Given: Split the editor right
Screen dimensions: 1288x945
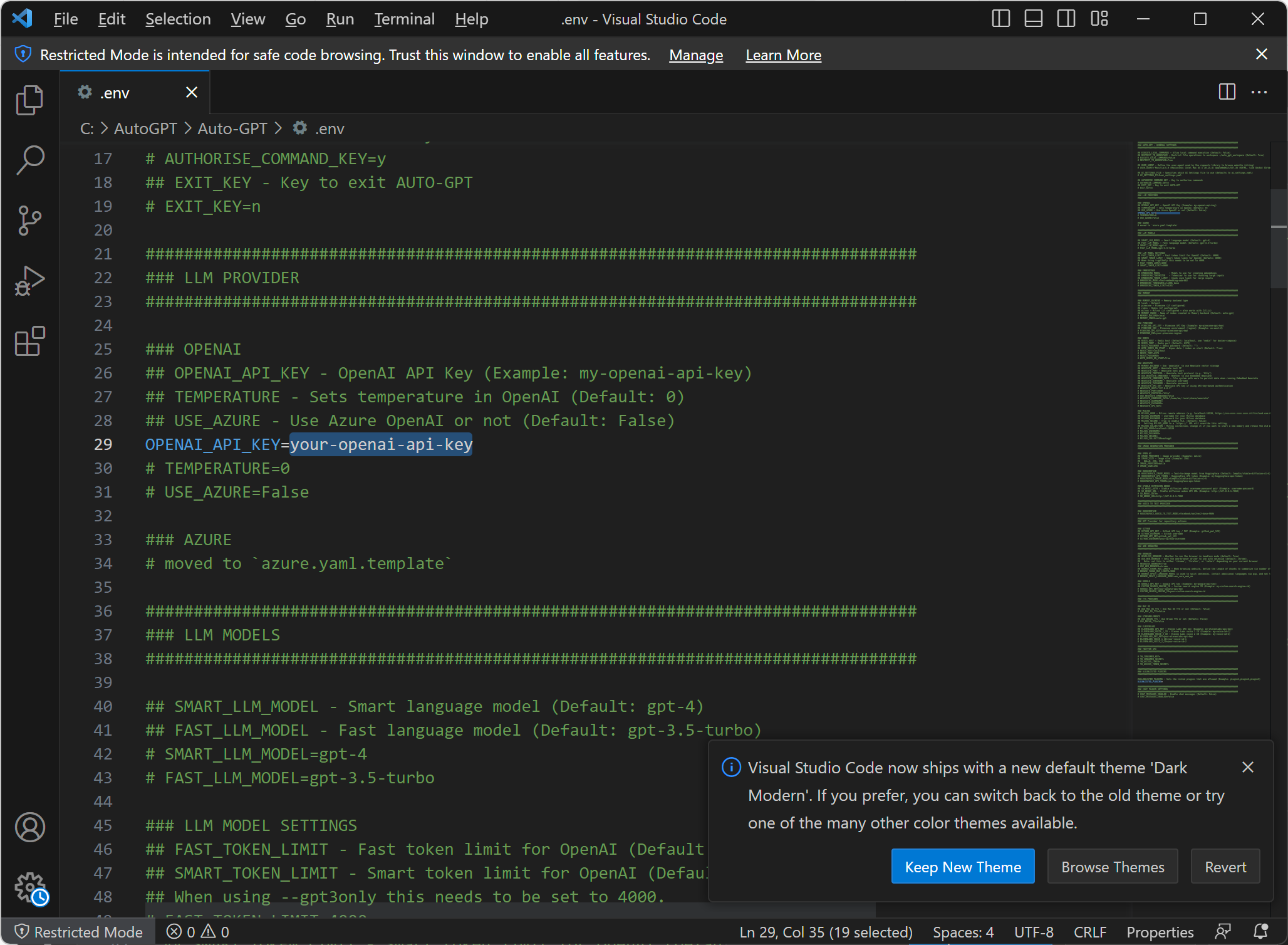Looking at the screenshot, I should pos(1227,92).
